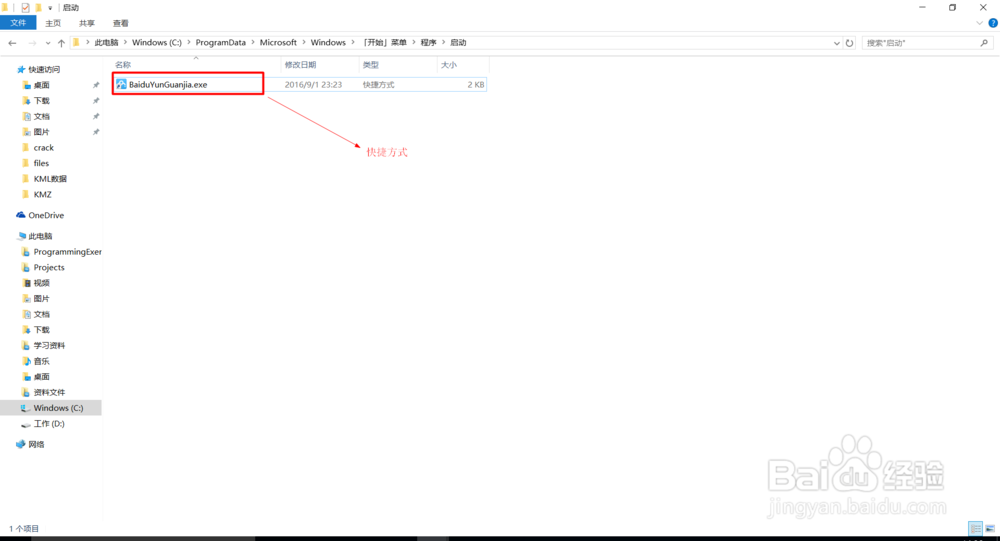
Task: Open 学习资料 folder under 此电脑
Action: (x=49, y=346)
